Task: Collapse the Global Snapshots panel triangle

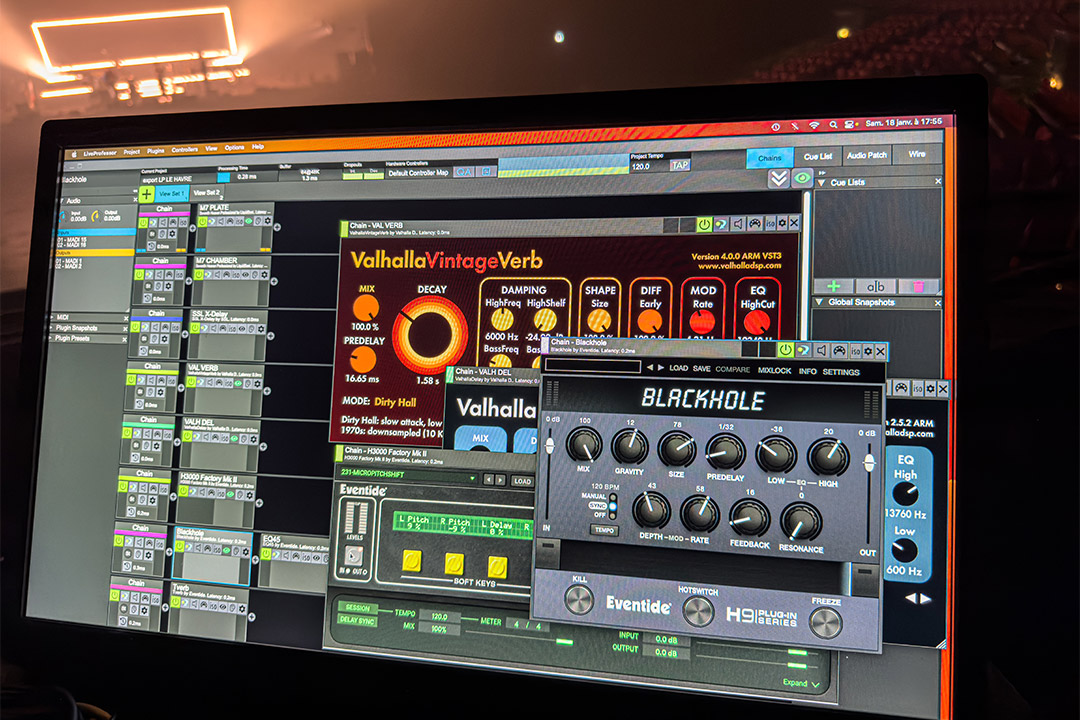Action: [819, 302]
